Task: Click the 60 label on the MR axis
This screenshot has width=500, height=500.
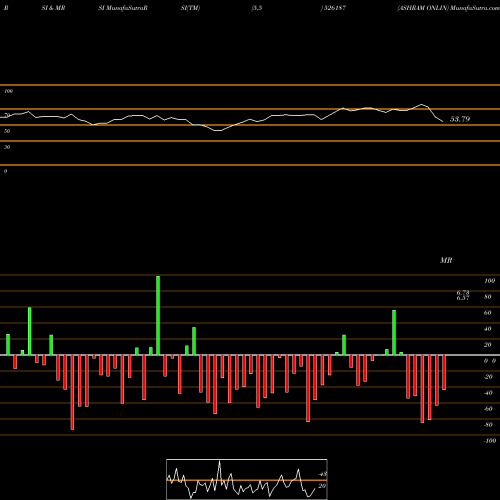Action: [488, 313]
